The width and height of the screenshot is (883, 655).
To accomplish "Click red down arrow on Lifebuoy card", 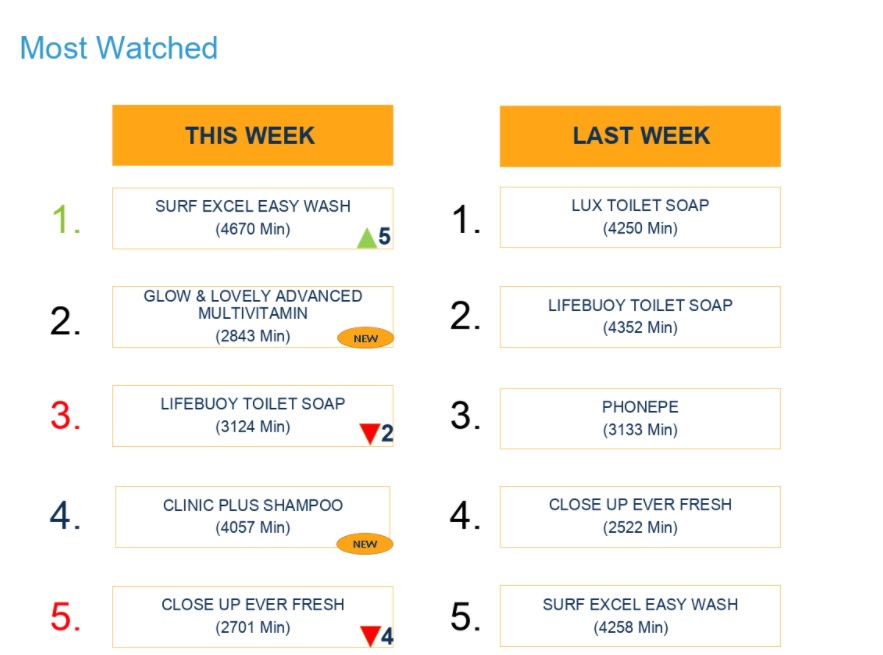I will click(x=370, y=434).
